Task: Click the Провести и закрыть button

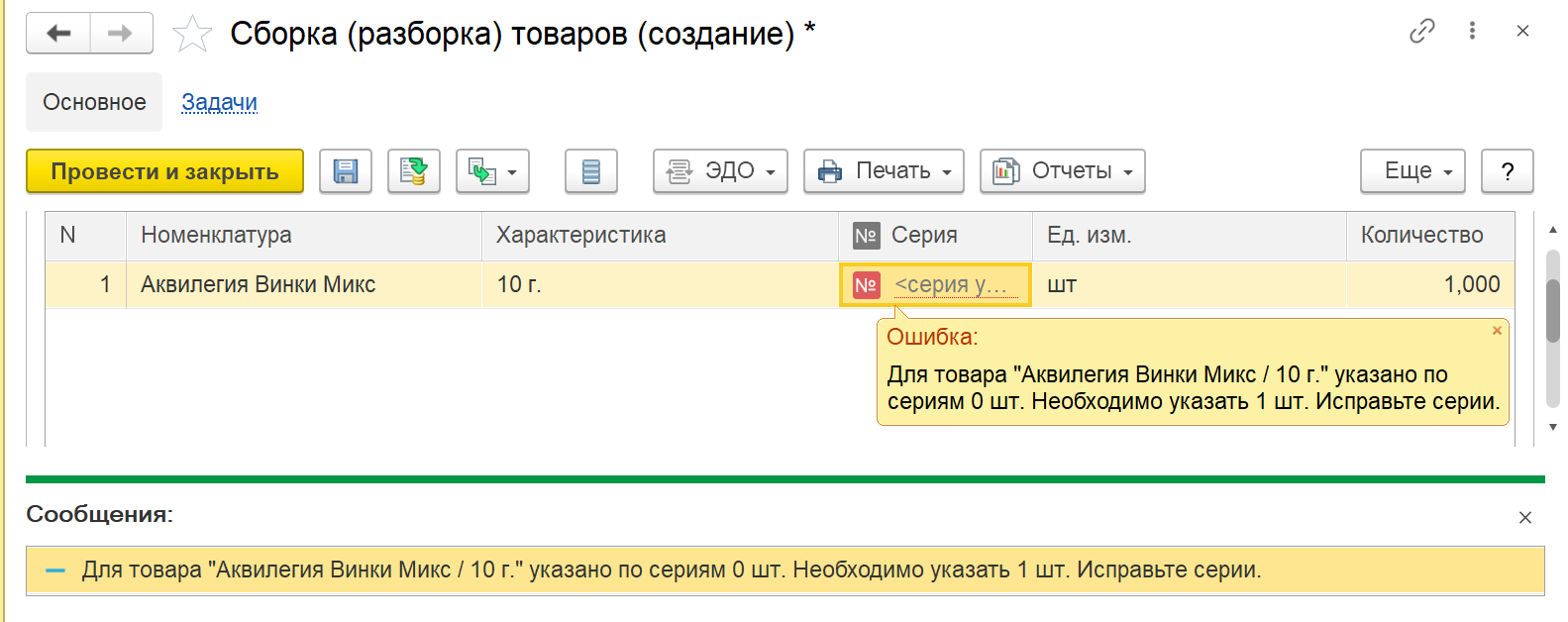Action: click(164, 171)
